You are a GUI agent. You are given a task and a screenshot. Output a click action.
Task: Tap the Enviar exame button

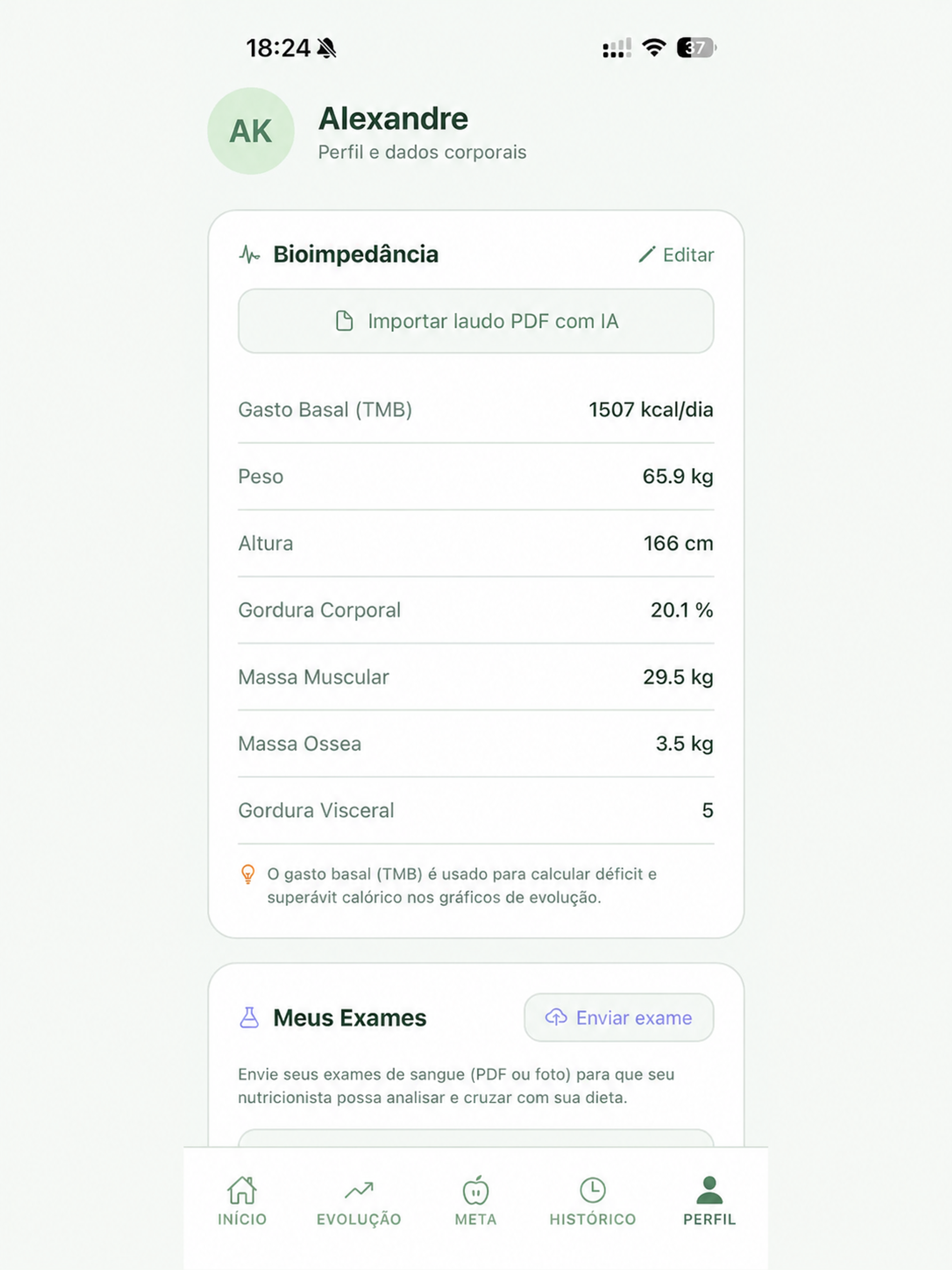click(x=619, y=1018)
